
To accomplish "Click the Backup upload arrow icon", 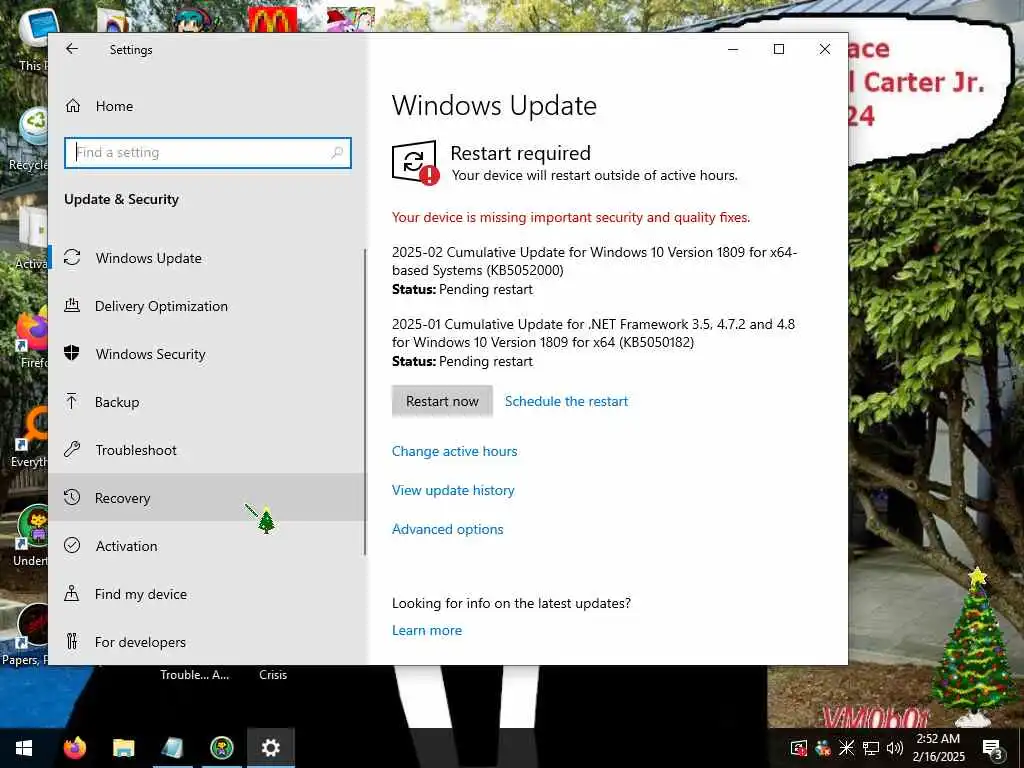I will 72,401.
